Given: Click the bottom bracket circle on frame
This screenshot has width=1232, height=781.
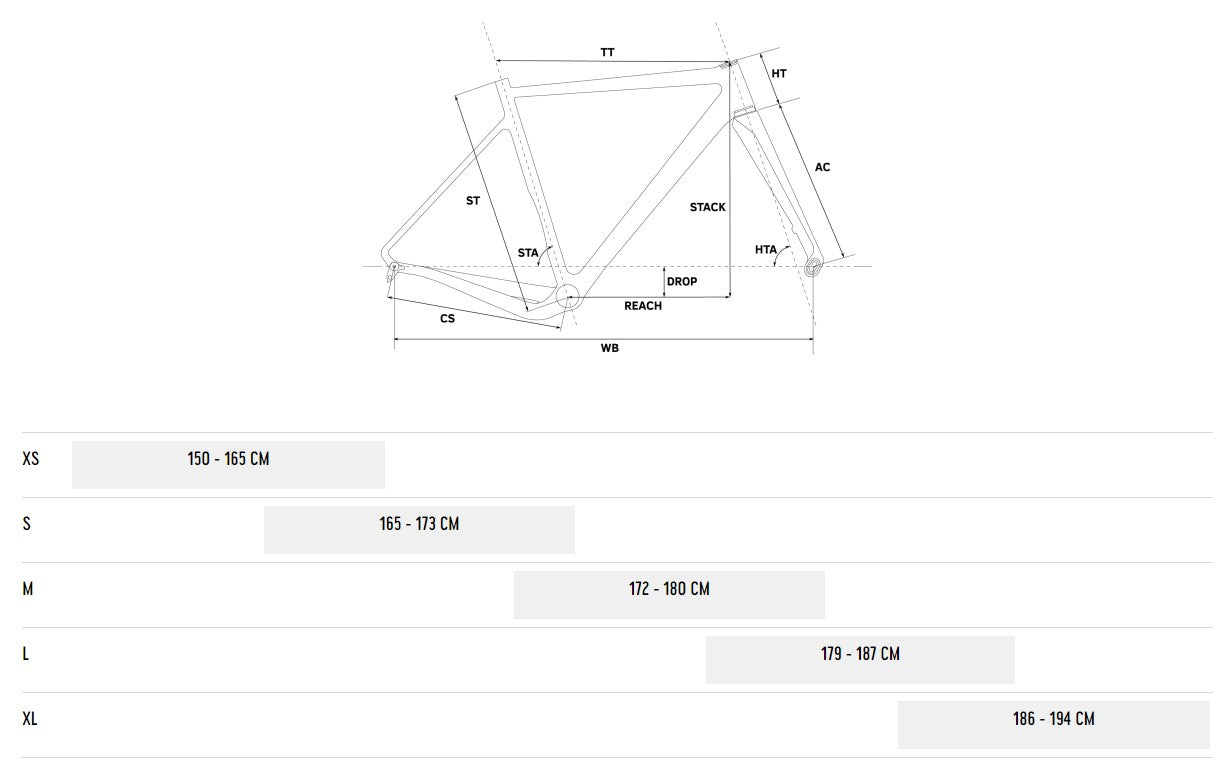Looking at the screenshot, I should pos(568,296).
